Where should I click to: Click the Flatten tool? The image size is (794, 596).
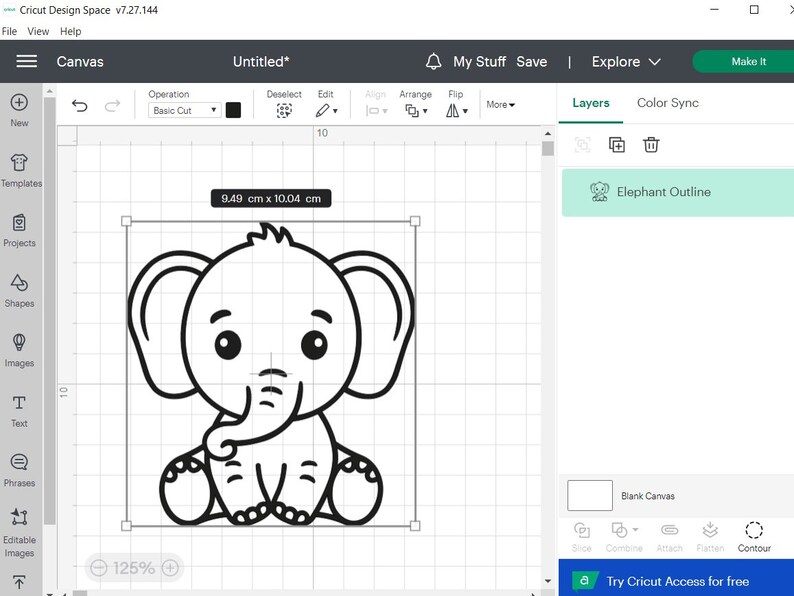(x=710, y=537)
